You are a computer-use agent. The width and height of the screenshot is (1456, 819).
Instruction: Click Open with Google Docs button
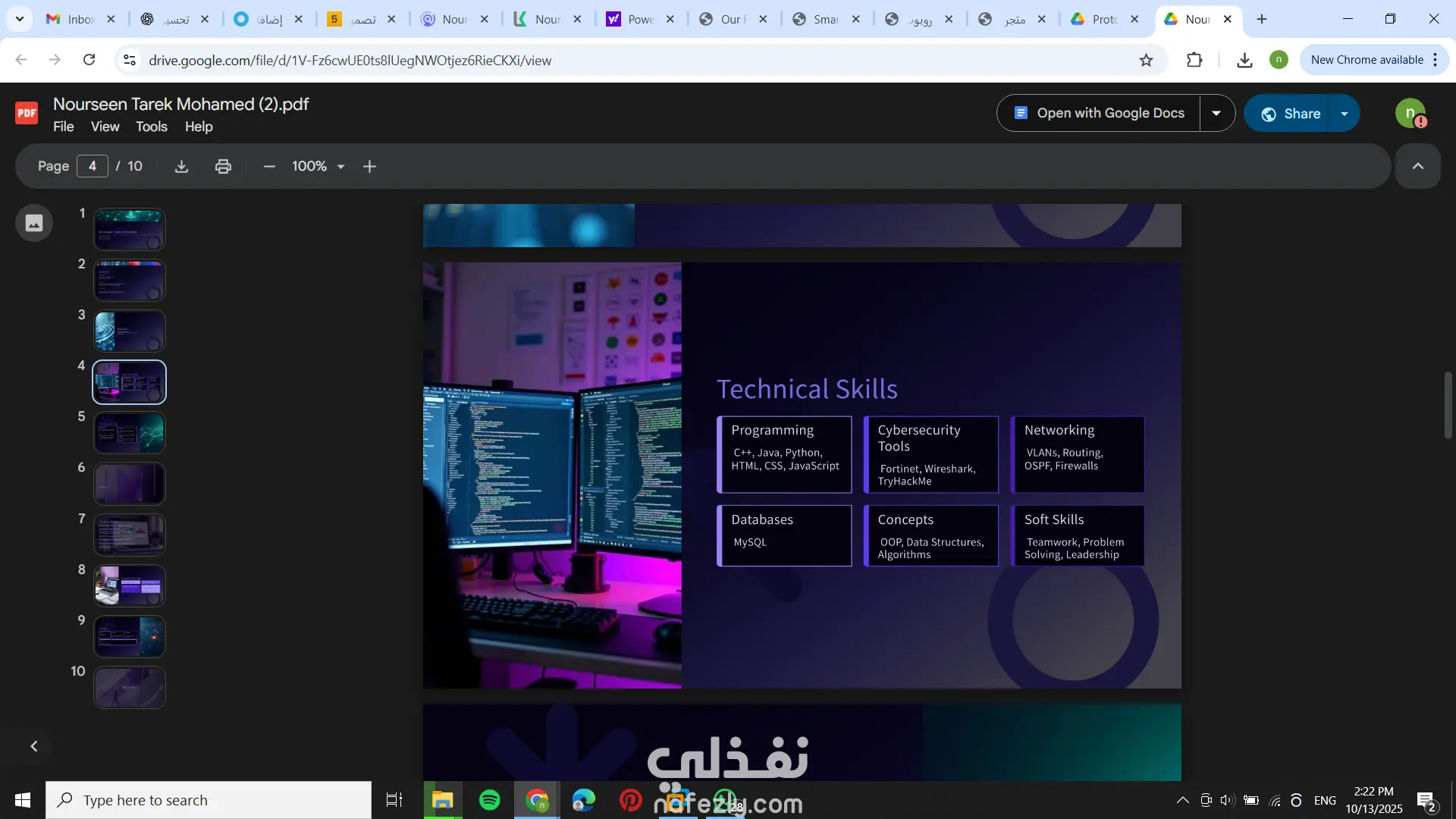(x=1099, y=113)
